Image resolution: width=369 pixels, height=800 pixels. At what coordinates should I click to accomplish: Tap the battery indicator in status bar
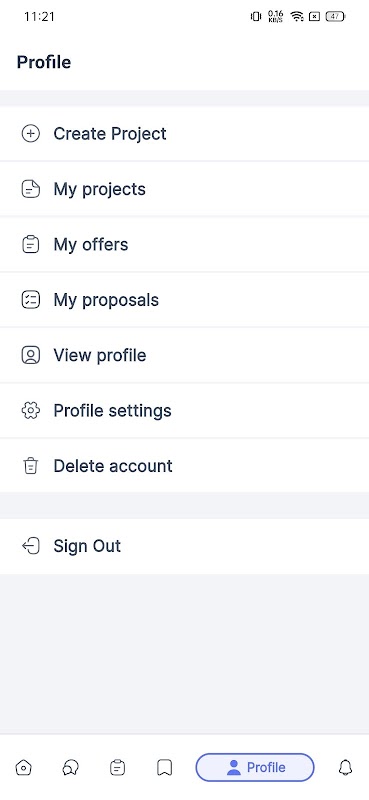(336, 16)
